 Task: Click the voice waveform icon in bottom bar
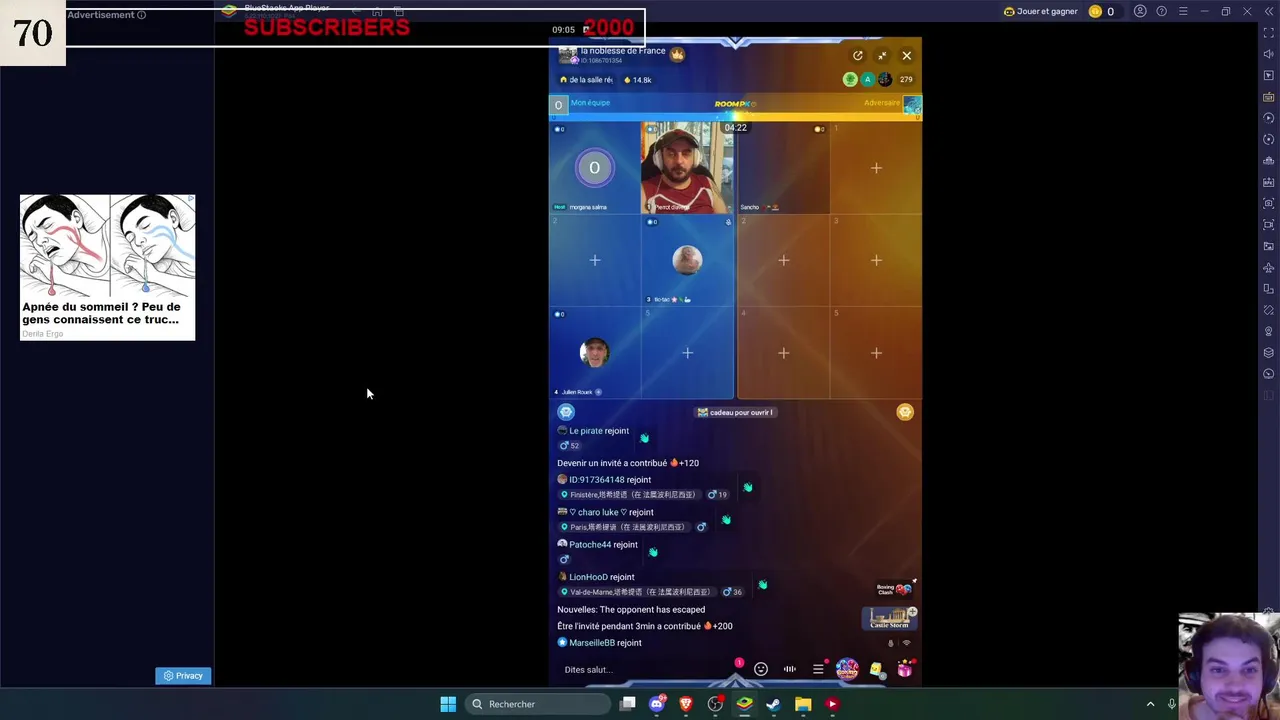(x=790, y=669)
